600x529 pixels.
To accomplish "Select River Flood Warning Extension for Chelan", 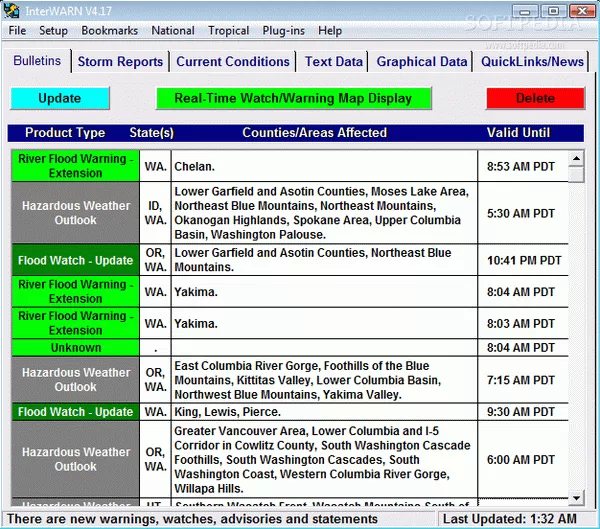I will tap(75, 166).
